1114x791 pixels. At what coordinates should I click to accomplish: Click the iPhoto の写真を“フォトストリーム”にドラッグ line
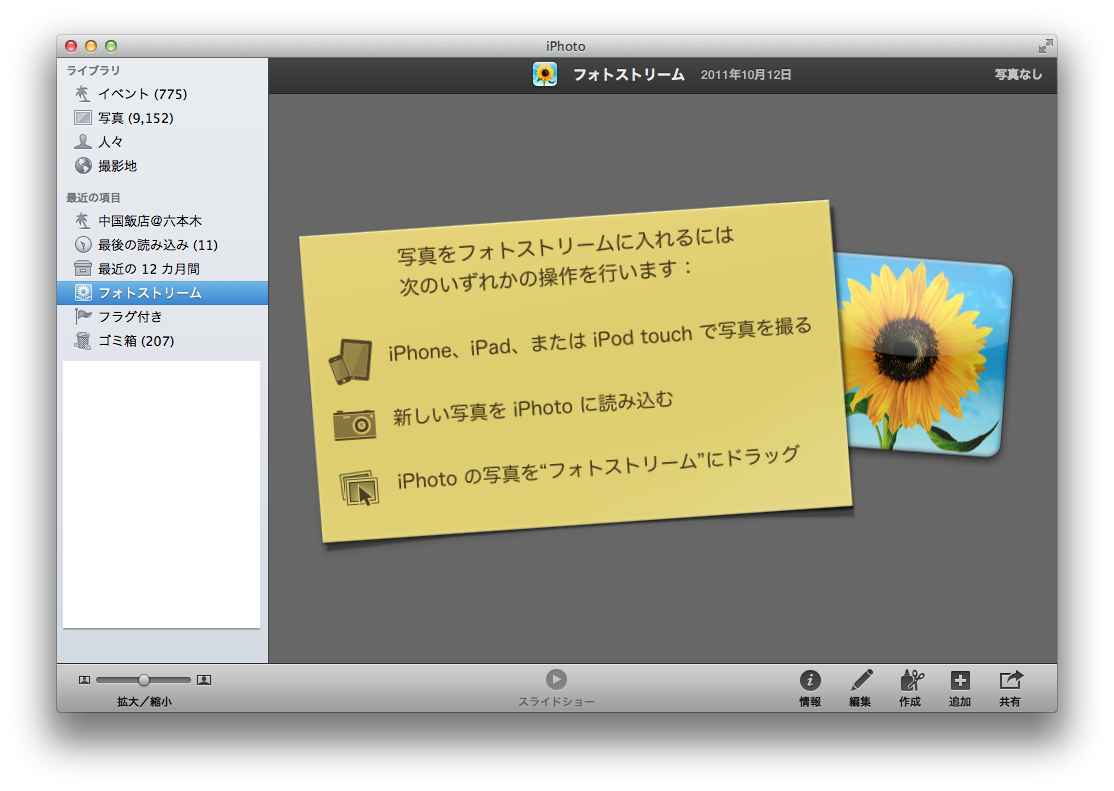598,468
